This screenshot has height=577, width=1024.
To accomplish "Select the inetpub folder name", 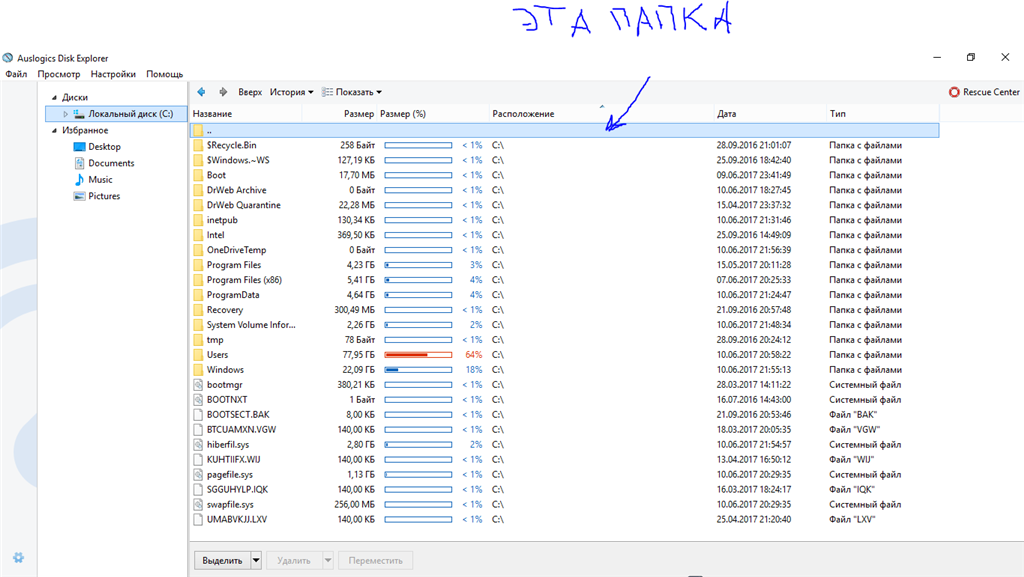I will pos(222,220).
